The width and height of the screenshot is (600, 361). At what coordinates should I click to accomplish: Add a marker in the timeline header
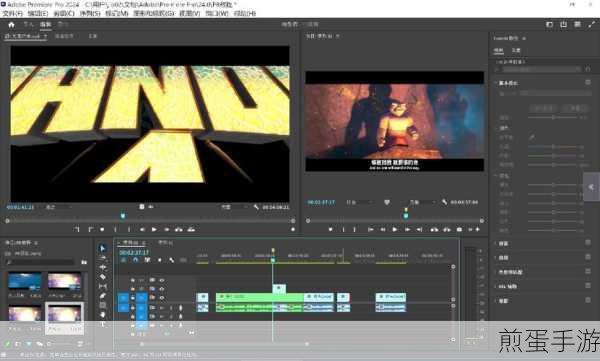(160, 260)
